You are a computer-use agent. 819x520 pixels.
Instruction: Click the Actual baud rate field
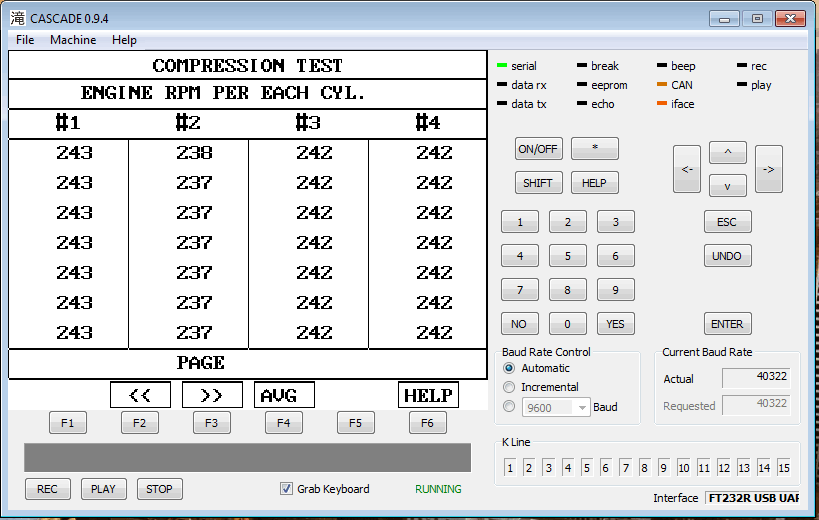[x=754, y=378]
